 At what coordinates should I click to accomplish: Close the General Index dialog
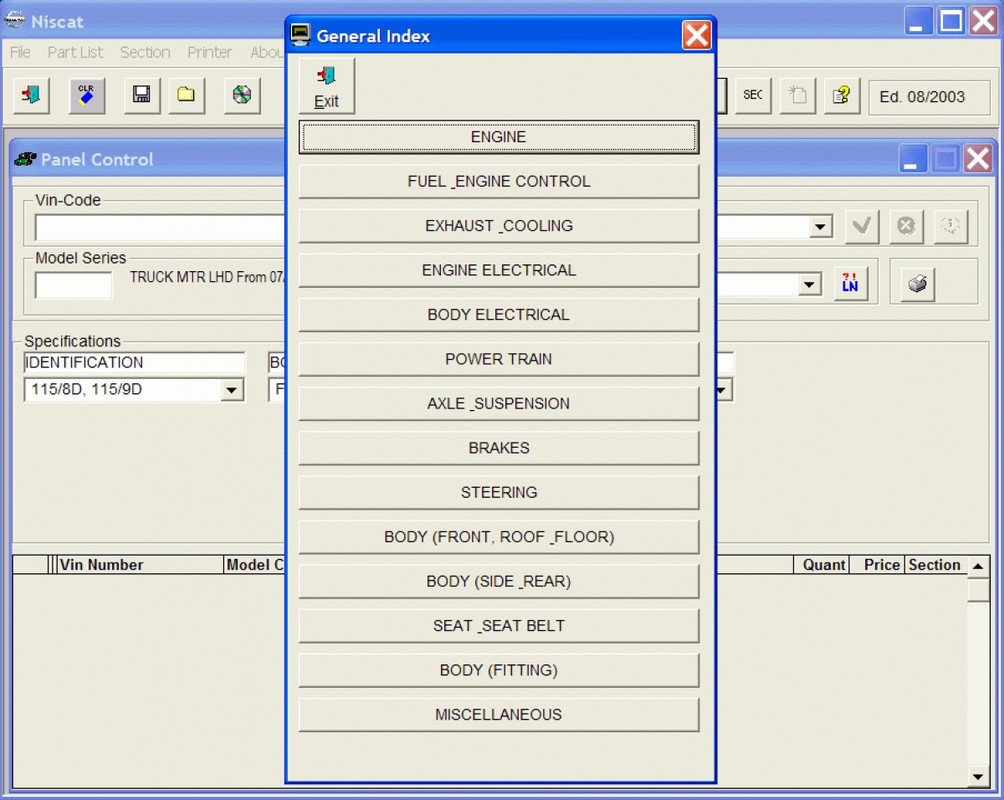coord(697,35)
